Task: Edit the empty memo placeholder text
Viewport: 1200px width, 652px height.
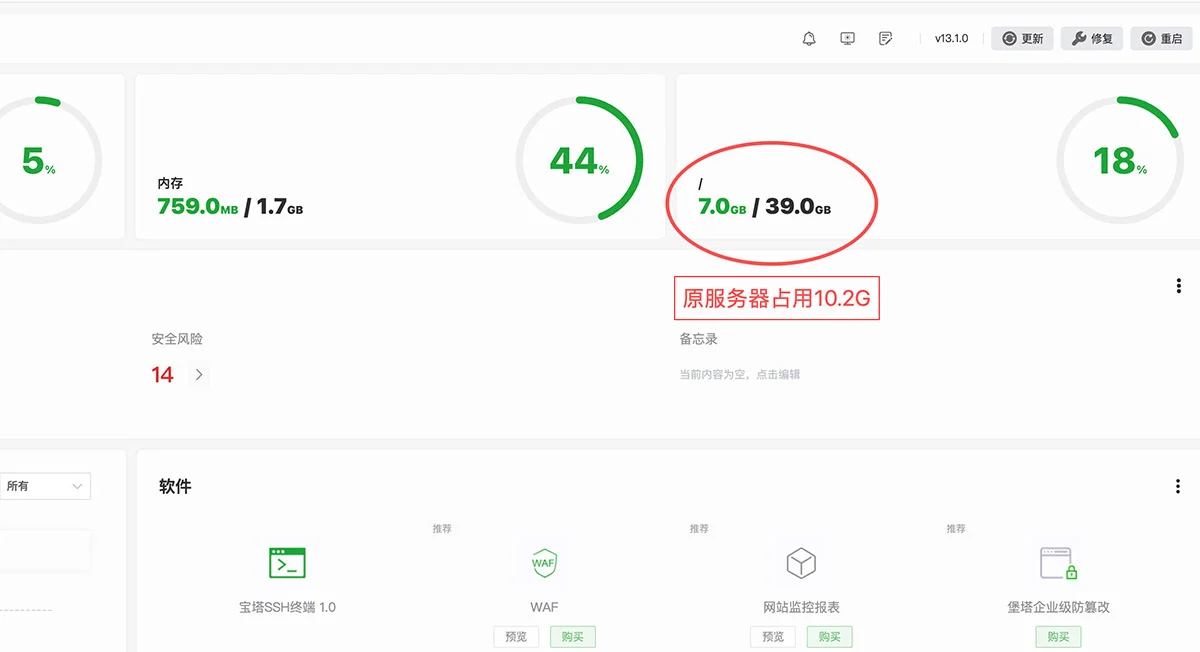Action: pyautogui.click(x=740, y=375)
